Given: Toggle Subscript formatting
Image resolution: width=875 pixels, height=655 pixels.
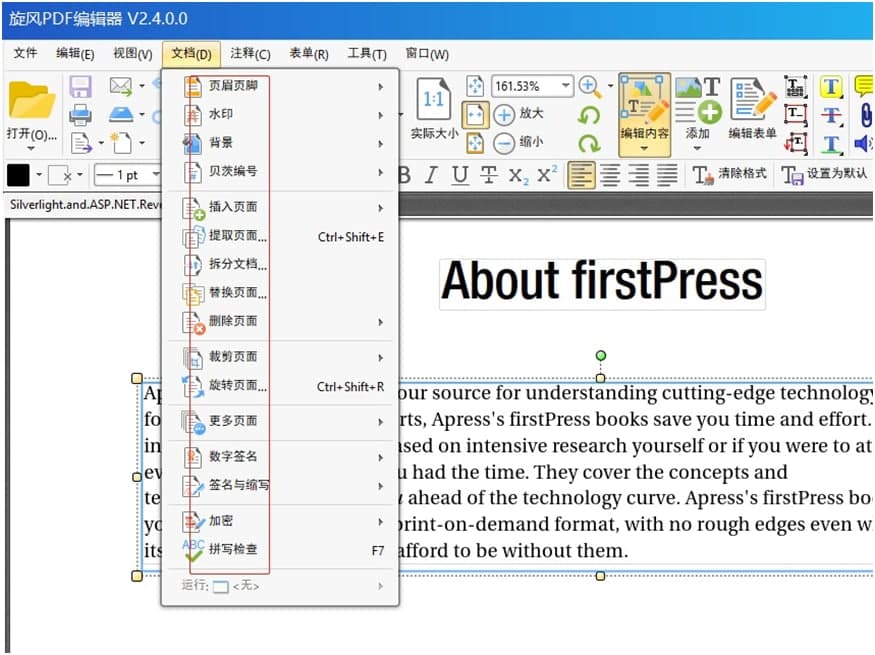Looking at the screenshot, I should (x=518, y=176).
